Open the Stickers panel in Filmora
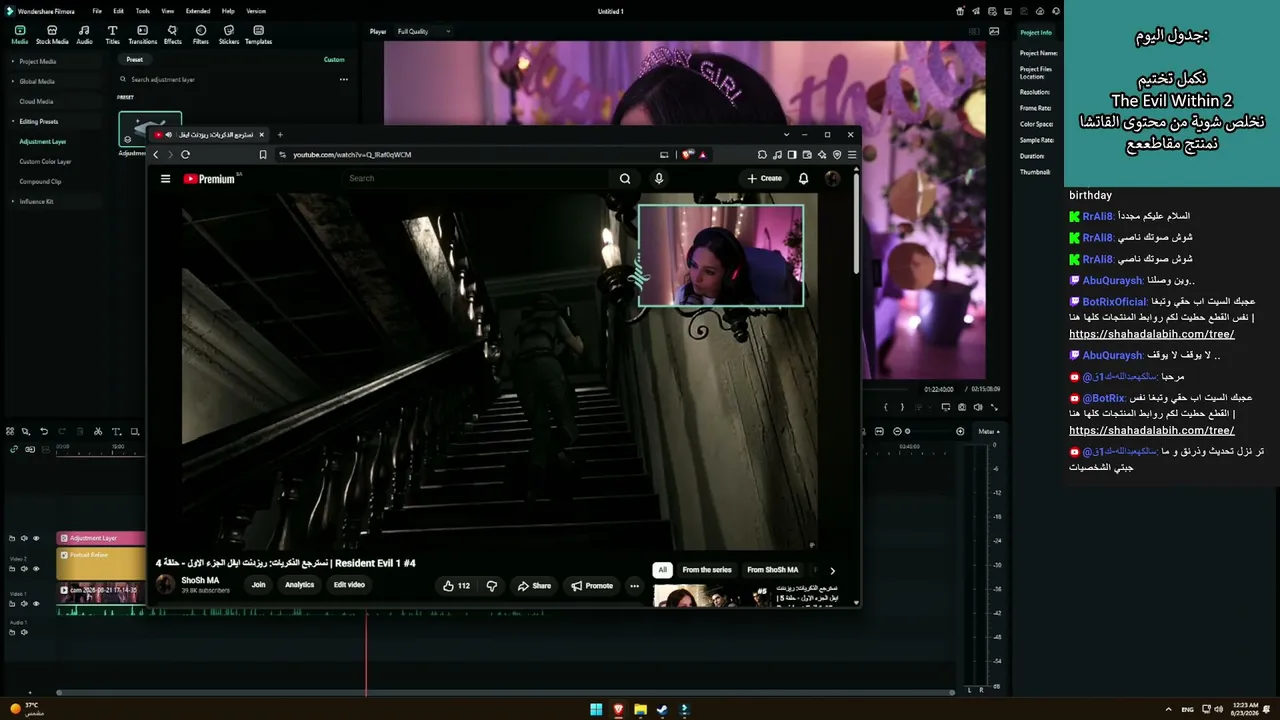Image resolution: width=1280 pixels, height=720 pixels. tap(229, 35)
